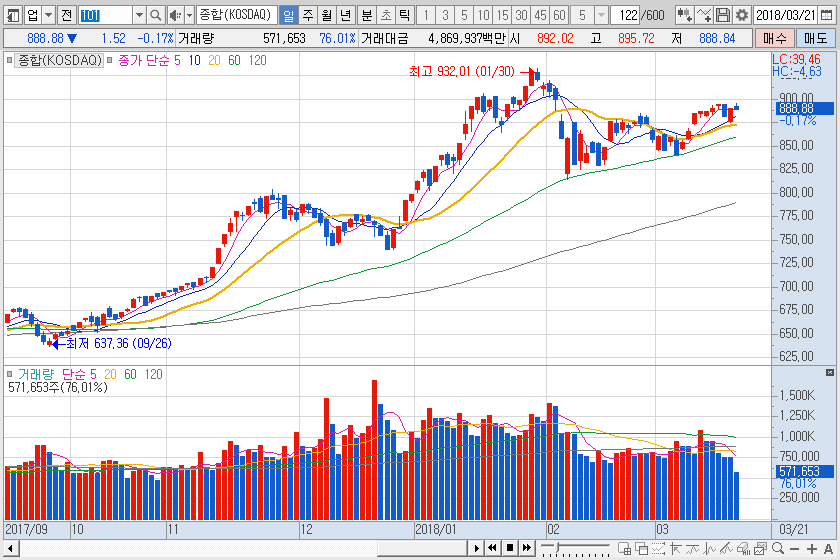Screen dimensions: 840x560
Task: Click the magnifier search icon beside code field
Action: [x=156, y=15]
